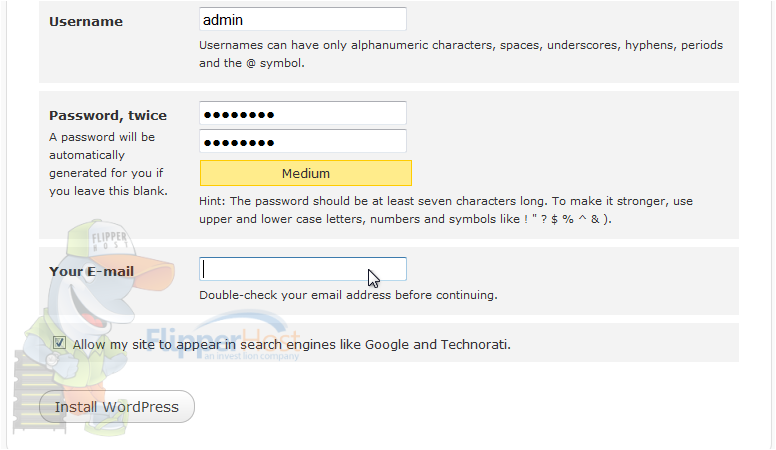Click into the Your E-mail field
The image size is (776, 450).
click(x=303, y=269)
